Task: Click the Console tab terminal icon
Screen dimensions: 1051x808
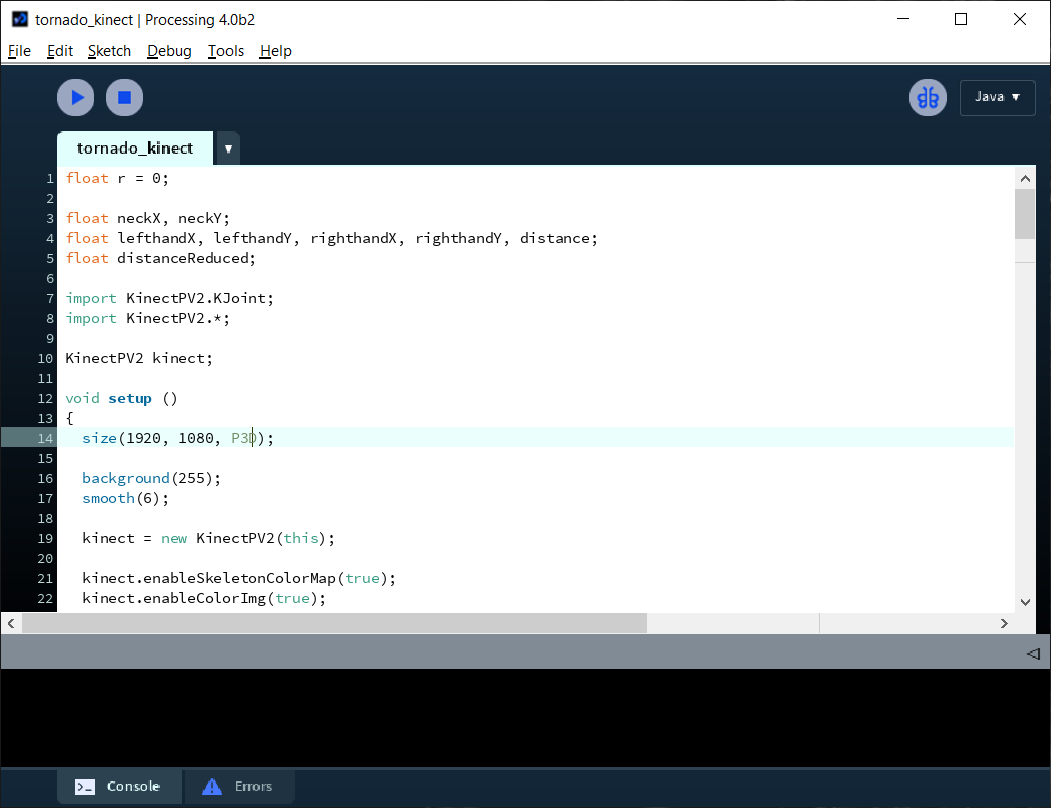Action: click(x=84, y=786)
